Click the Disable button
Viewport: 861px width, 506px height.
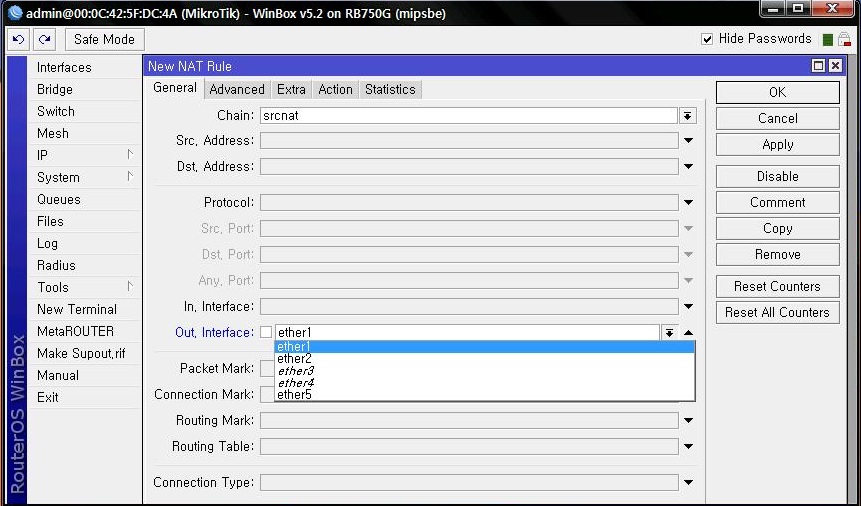(778, 176)
